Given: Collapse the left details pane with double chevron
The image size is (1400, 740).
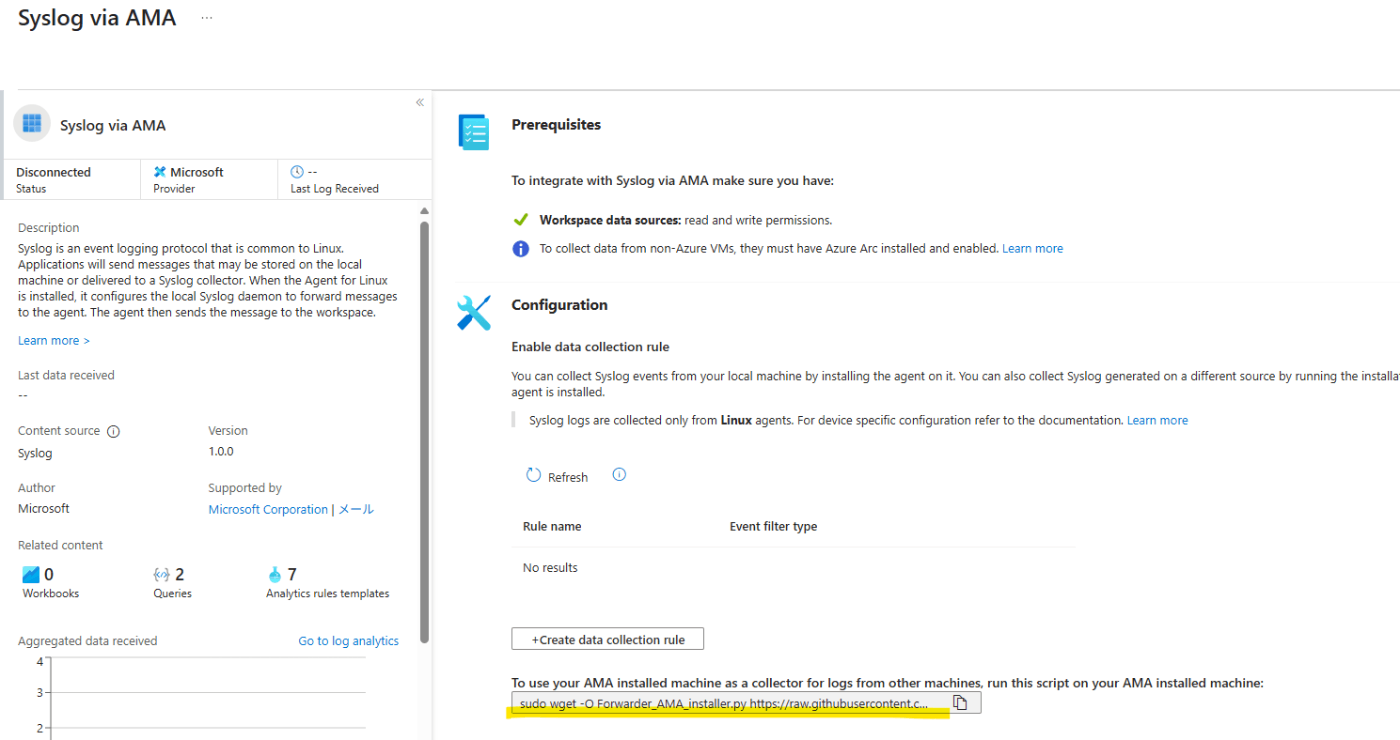Looking at the screenshot, I should pos(420,102).
